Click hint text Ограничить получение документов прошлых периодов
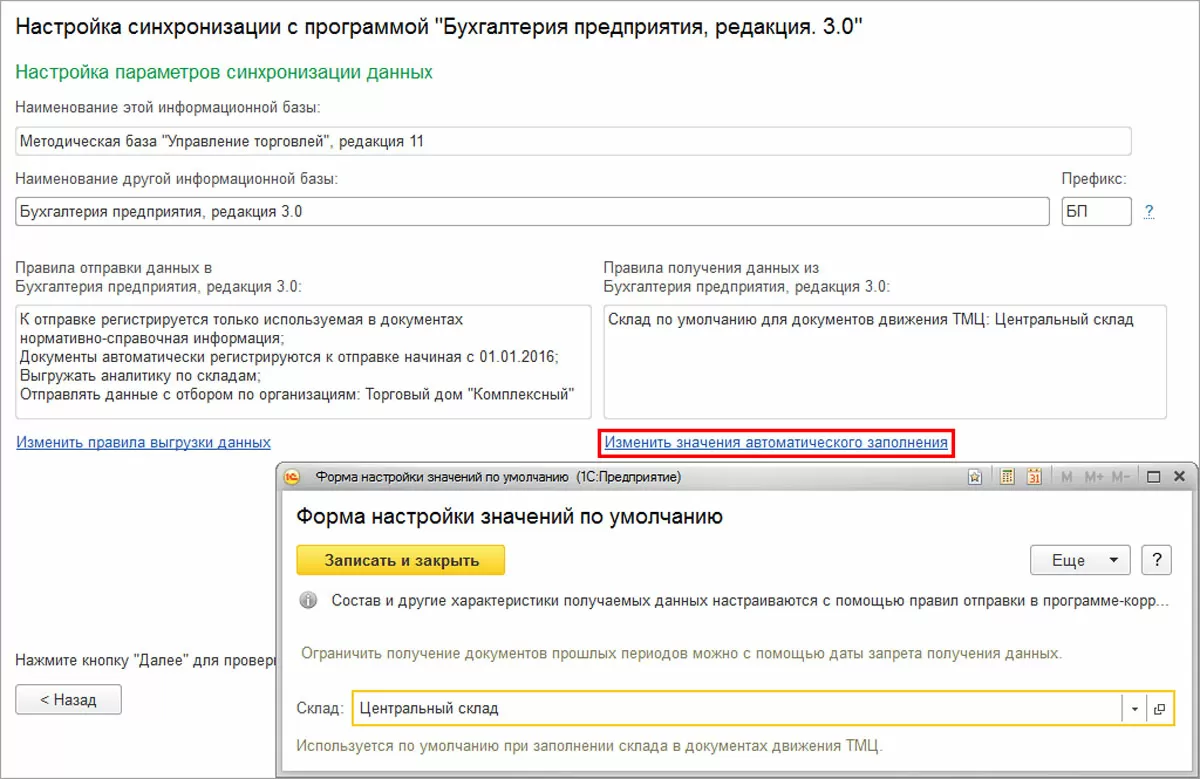The width and height of the screenshot is (1200, 779). coord(682,654)
